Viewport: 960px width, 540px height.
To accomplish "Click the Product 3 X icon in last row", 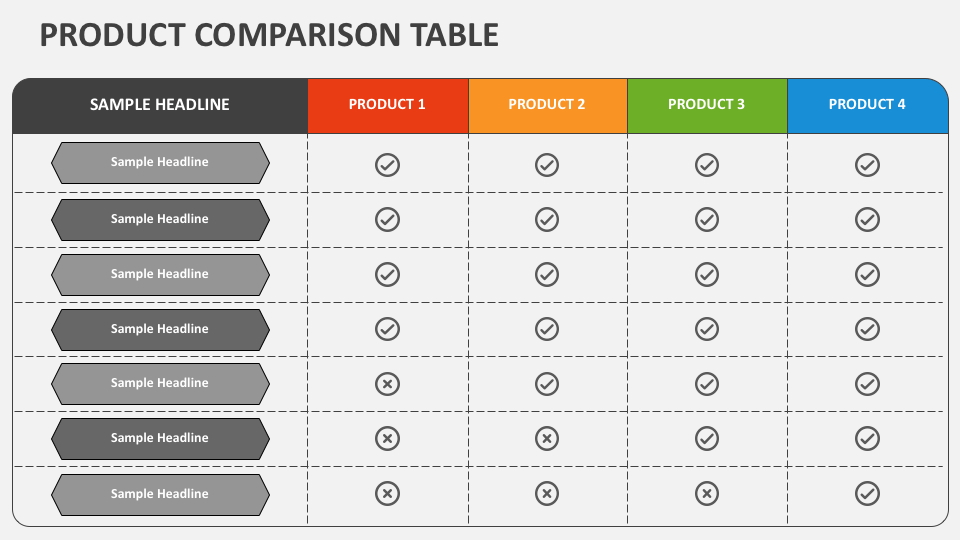I will (x=707, y=493).
